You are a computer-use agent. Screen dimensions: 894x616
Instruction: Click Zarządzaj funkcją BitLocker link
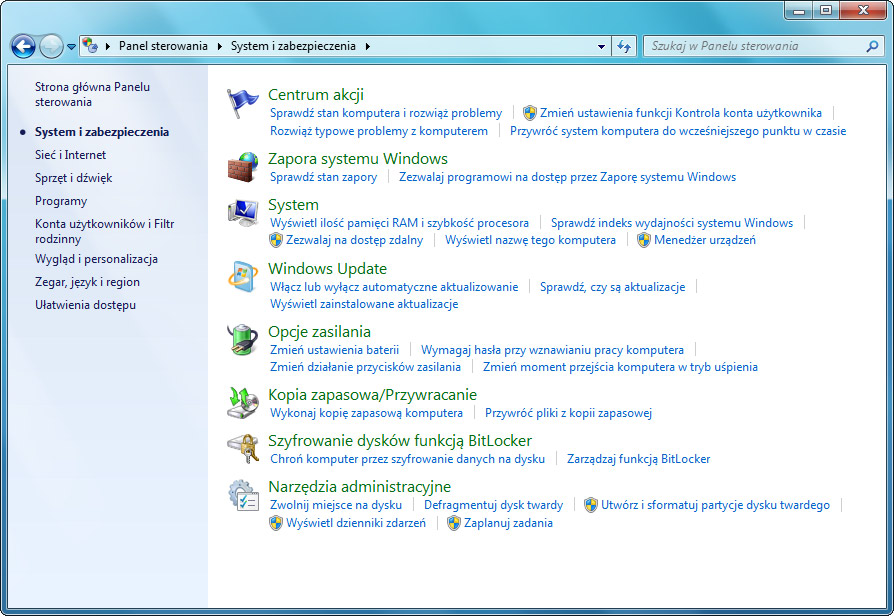tap(638, 459)
